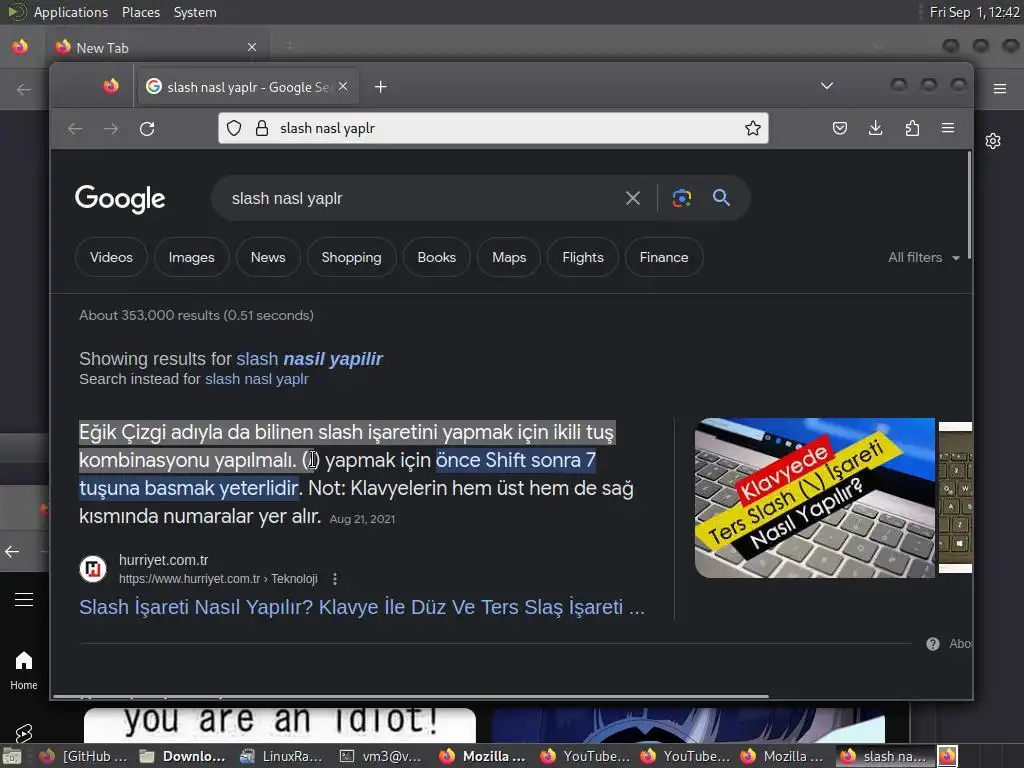Open the Slash İşareti Nasıl Yapılır result
The width and height of the screenshot is (1024, 768).
pos(362,607)
